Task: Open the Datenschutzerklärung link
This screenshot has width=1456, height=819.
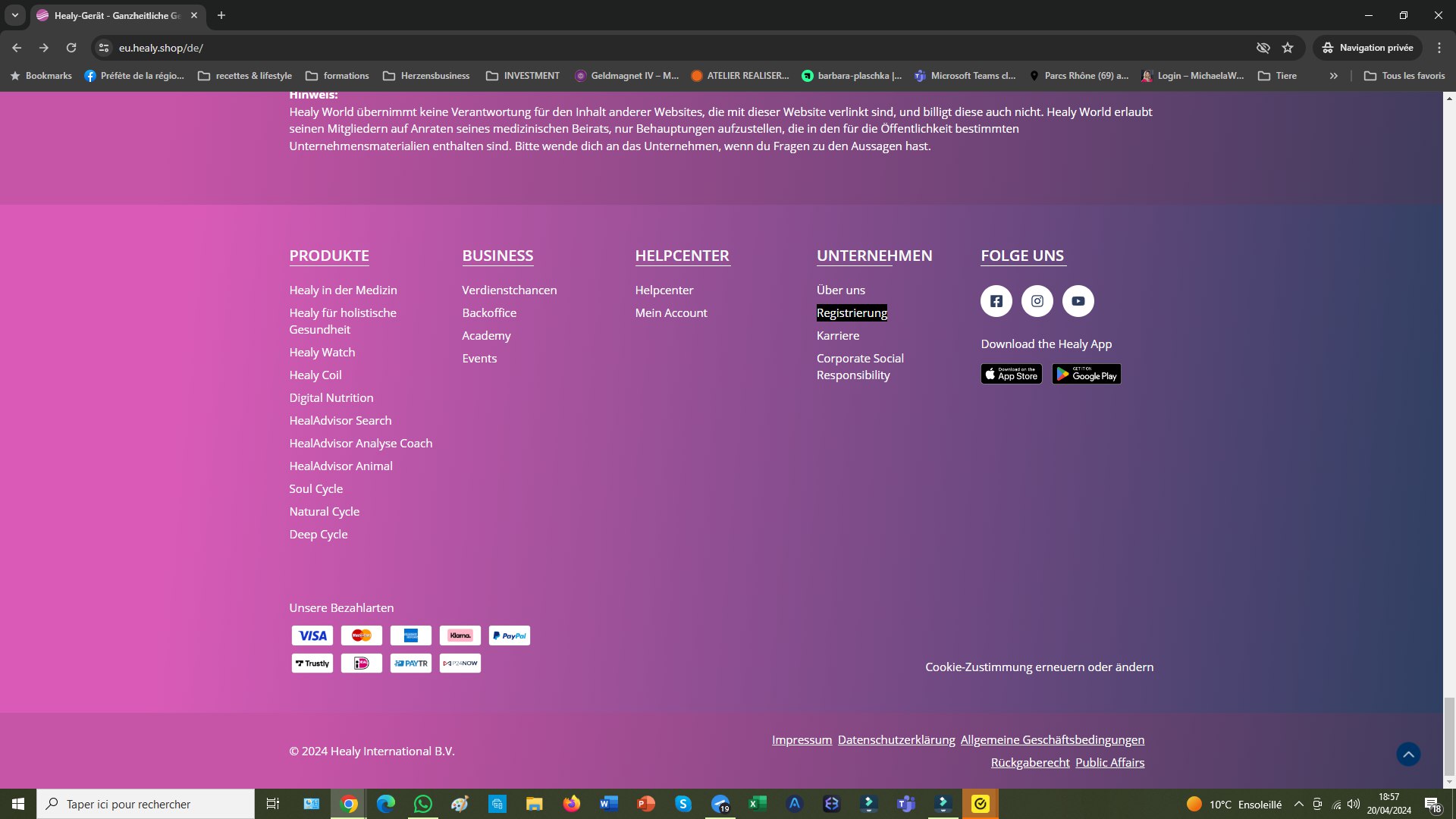Action: [x=896, y=740]
